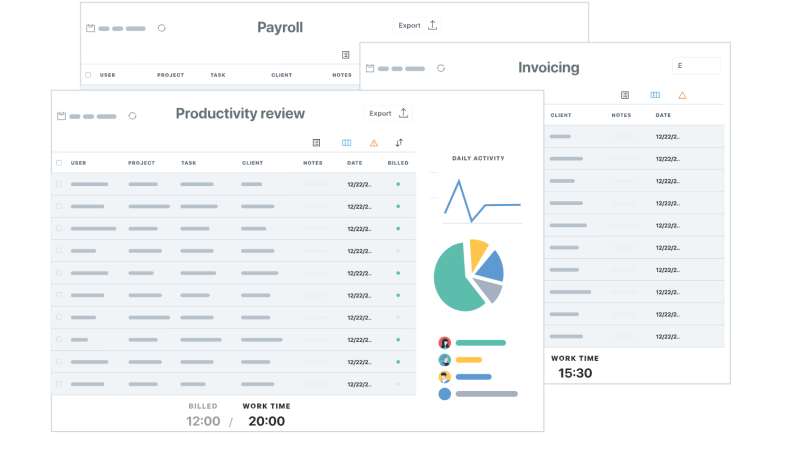The height and width of the screenshot is (459, 800).
Task: Refresh the Invoicing report
Action: (441, 68)
